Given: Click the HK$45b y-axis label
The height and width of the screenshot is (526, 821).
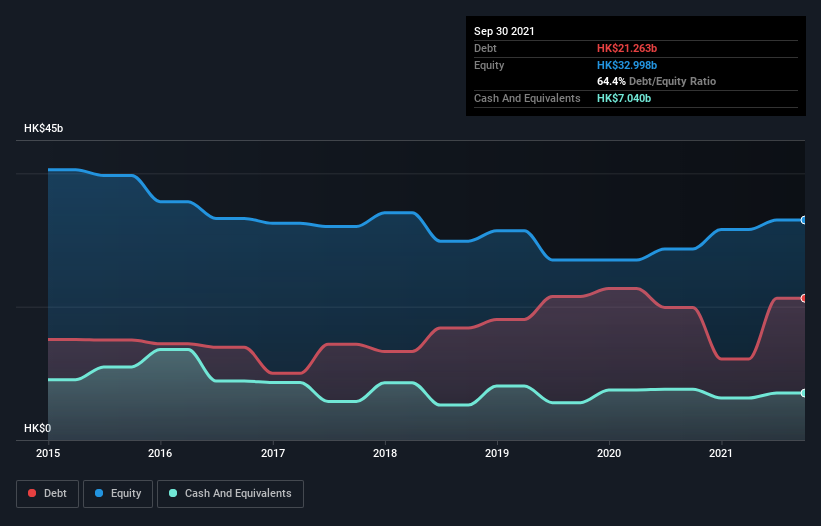Looking at the screenshot, I should (43, 128).
